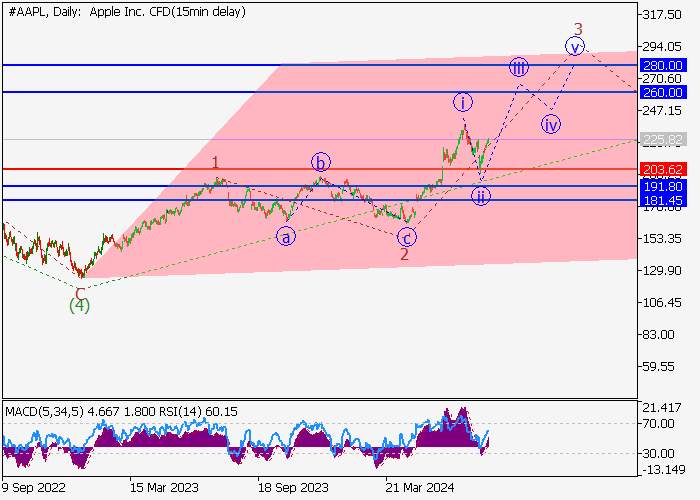Click the blue horizontal line at 280.00
Screen dimensions: 700x500
click(x=320, y=65)
